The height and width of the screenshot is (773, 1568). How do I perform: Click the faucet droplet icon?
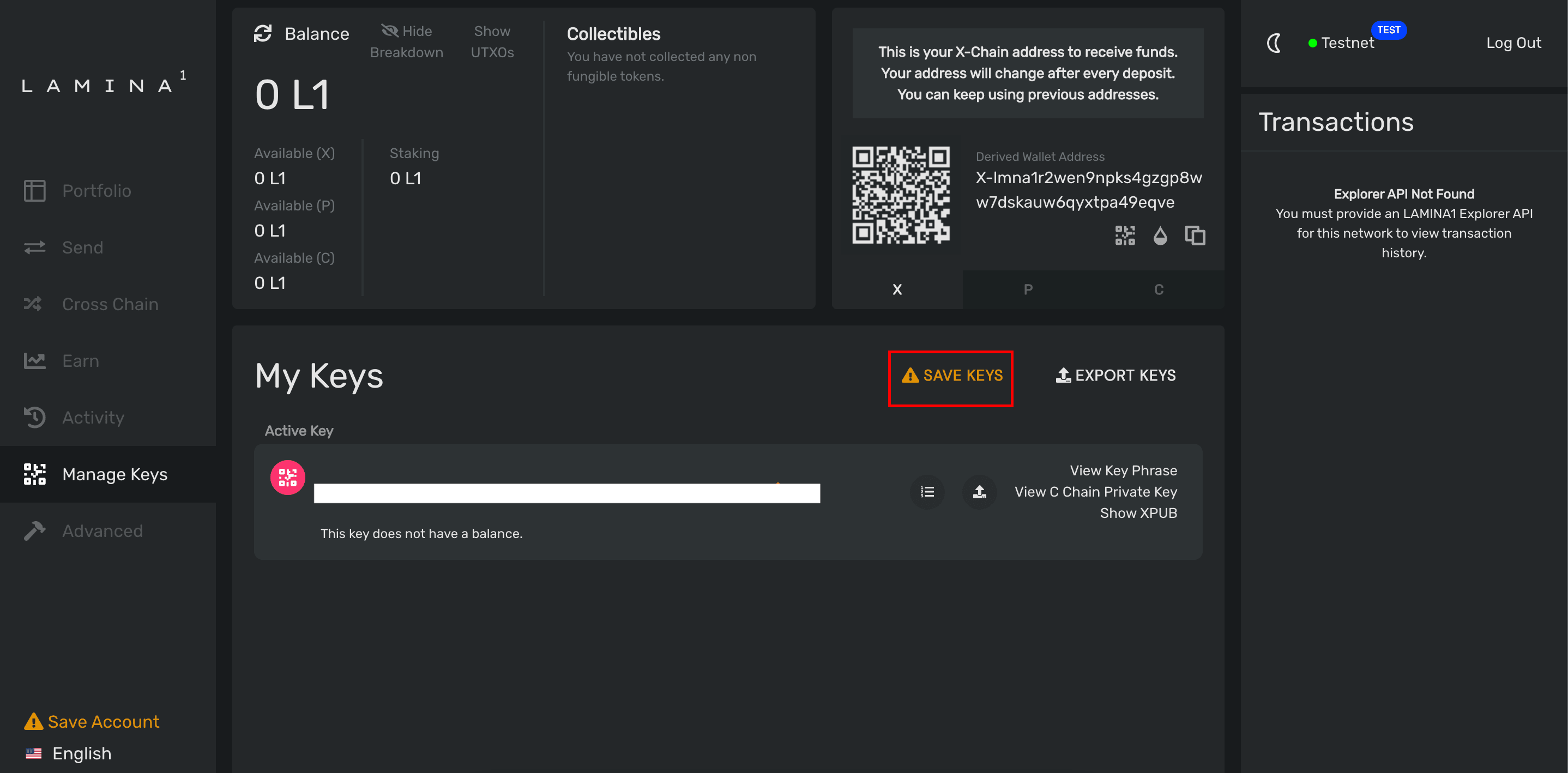[1160, 235]
